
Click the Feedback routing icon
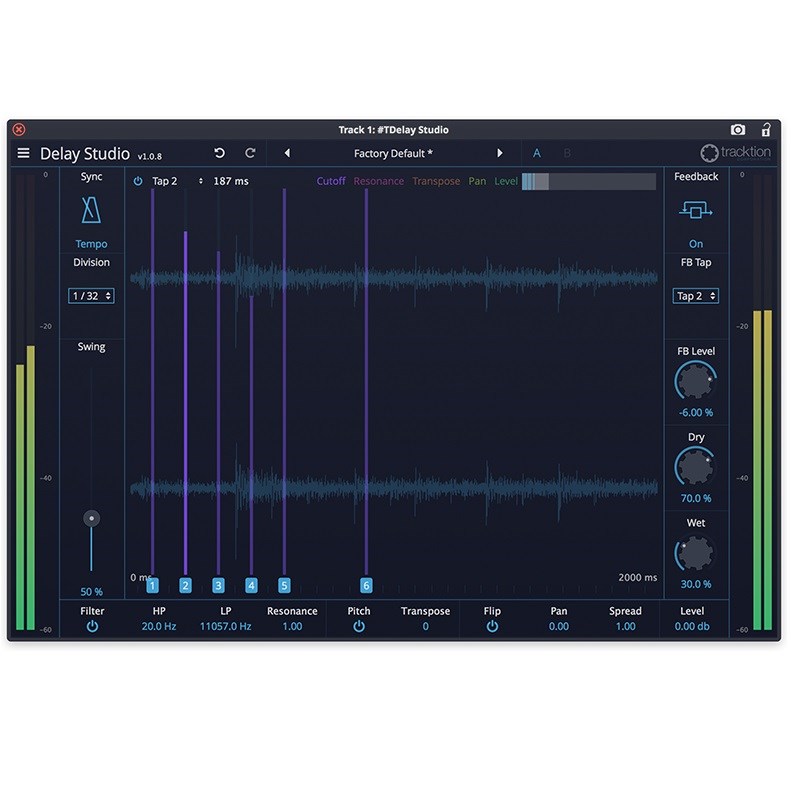click(x=695, y=209)
